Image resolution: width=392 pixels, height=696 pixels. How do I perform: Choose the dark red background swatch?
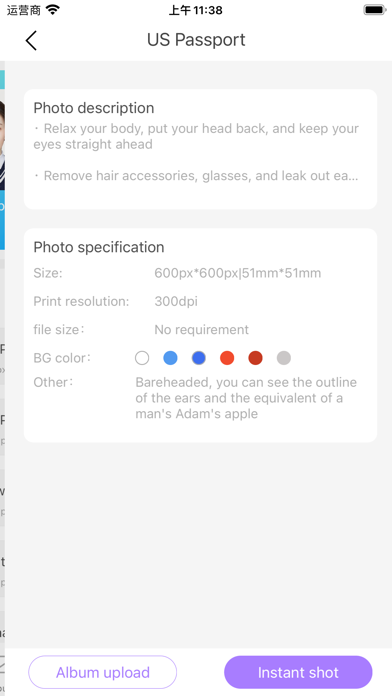[x=255, y=358]
